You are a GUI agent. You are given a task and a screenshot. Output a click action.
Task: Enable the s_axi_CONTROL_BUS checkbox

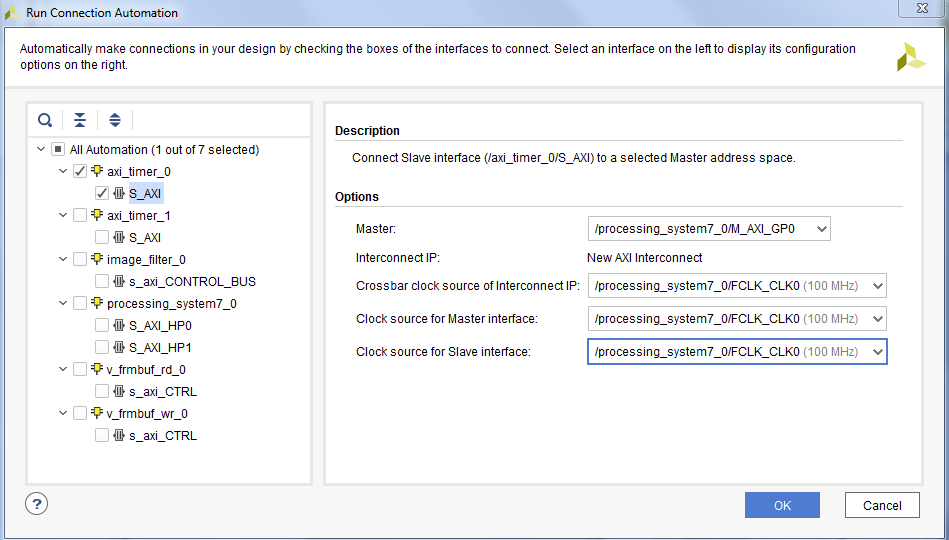(x=102, y=282)
